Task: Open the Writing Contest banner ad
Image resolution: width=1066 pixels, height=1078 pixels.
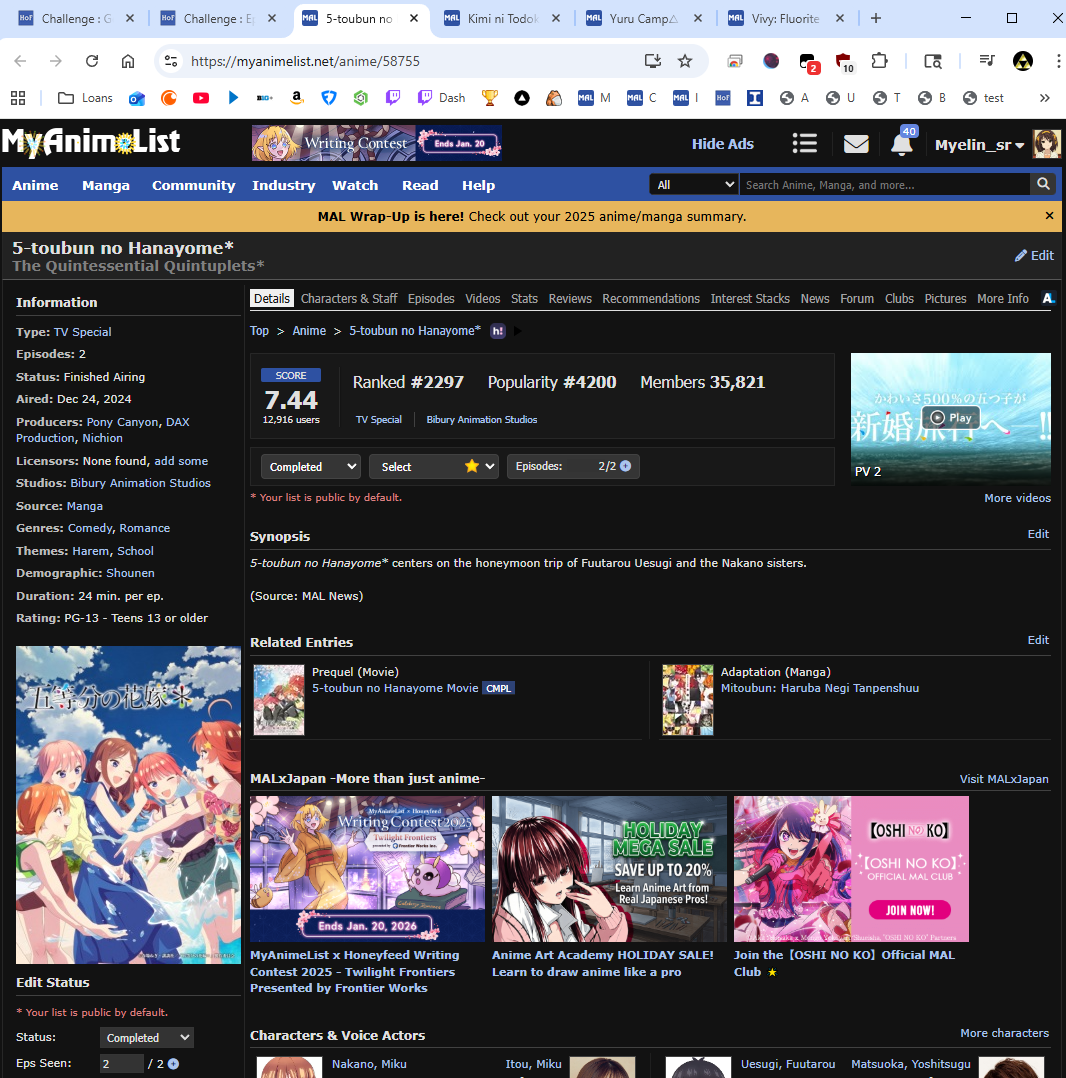Action: pyautogui.click(x=376, y=143)
